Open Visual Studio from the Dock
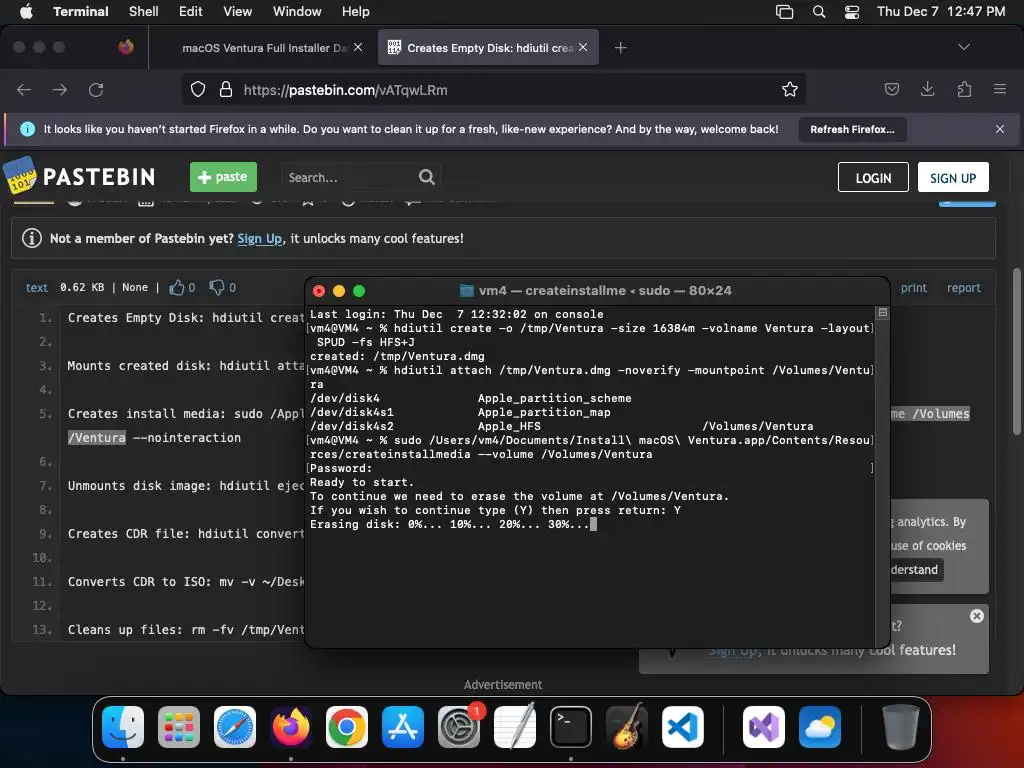The height and width of the screenshot is (768, 1024). pyautogui.click(x=764, y=727)
